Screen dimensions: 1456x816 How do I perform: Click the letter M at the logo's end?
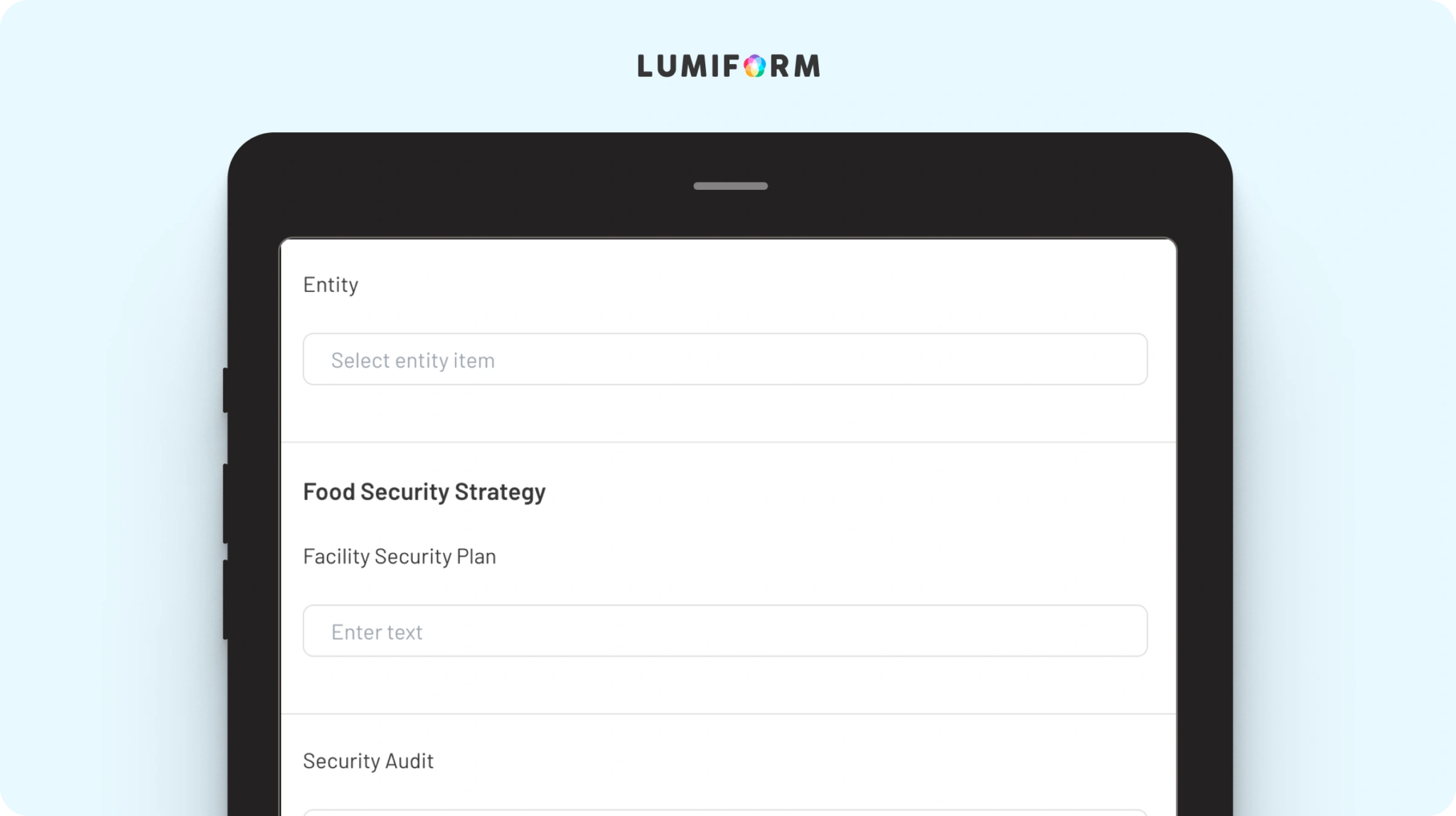[807, 66]
